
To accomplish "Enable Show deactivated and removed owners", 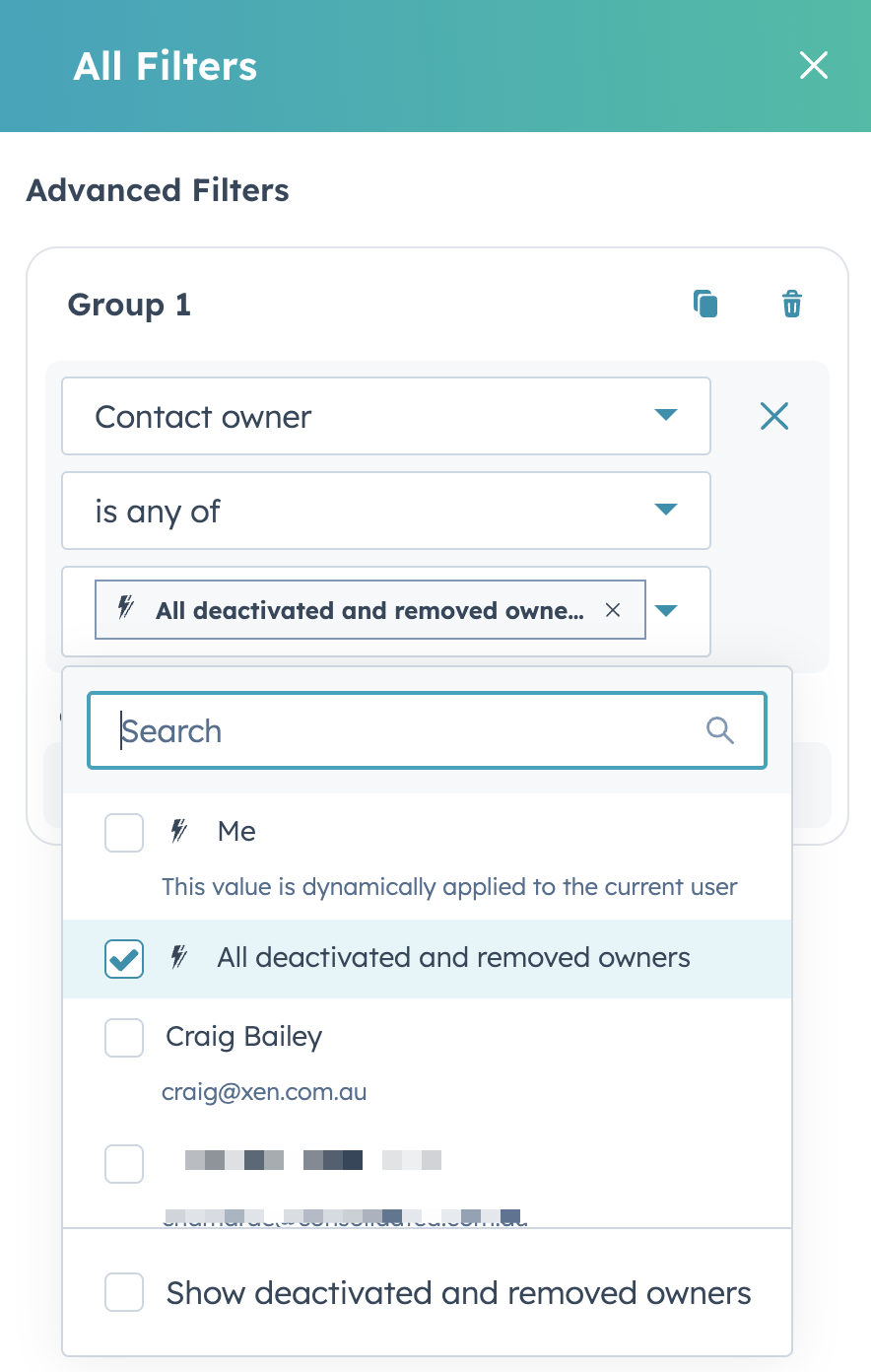I will pyautogui.click(x=124, y=1292).
